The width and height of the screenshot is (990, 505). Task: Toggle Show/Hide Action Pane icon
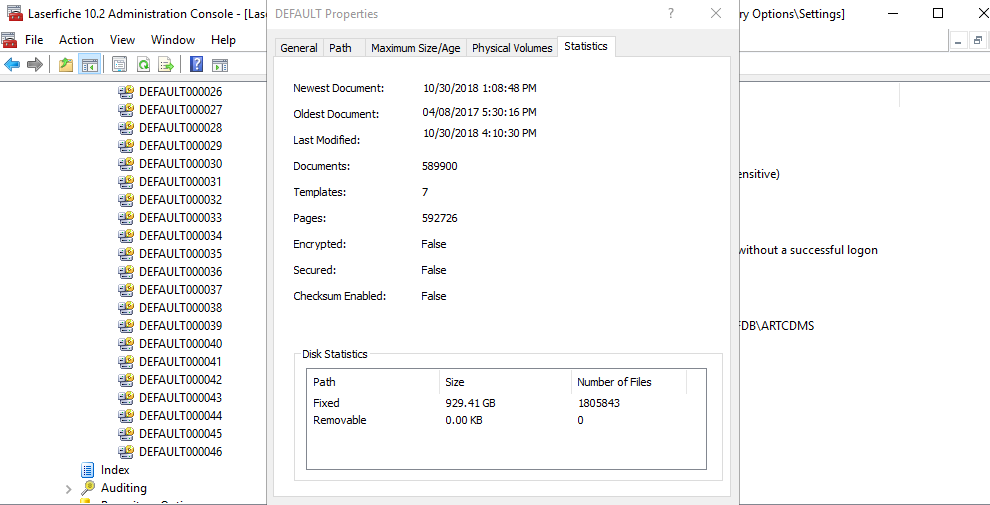coord(220,65)
